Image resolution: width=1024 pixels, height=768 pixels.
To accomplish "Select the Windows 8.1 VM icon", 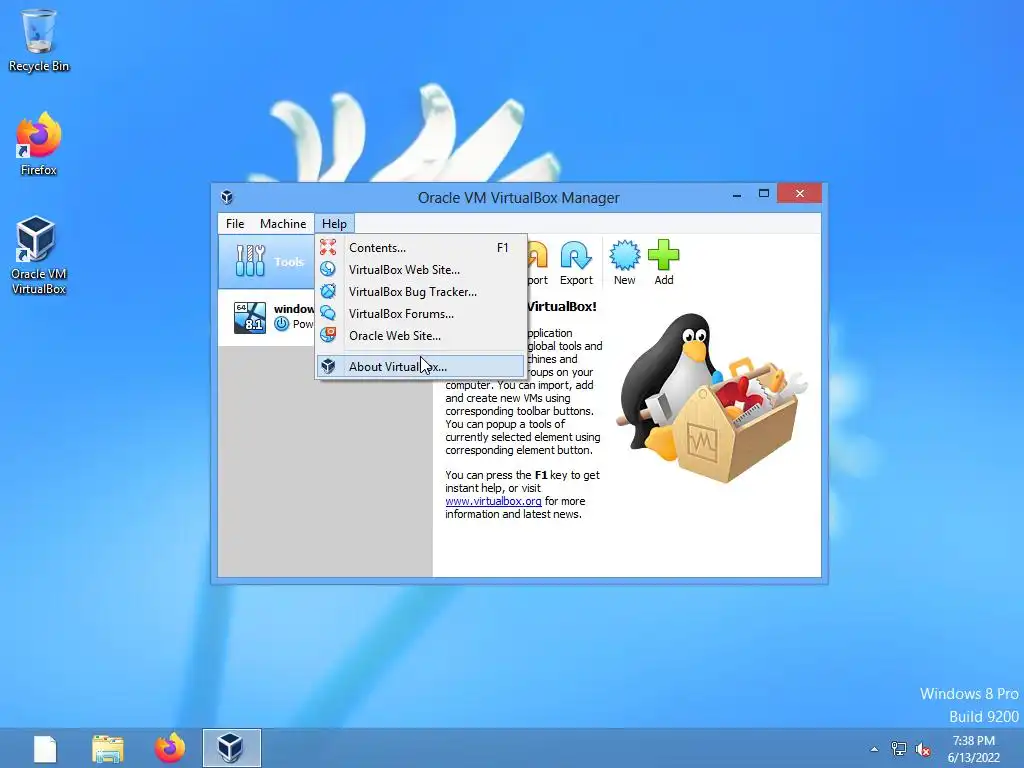I will click(250, 317).
